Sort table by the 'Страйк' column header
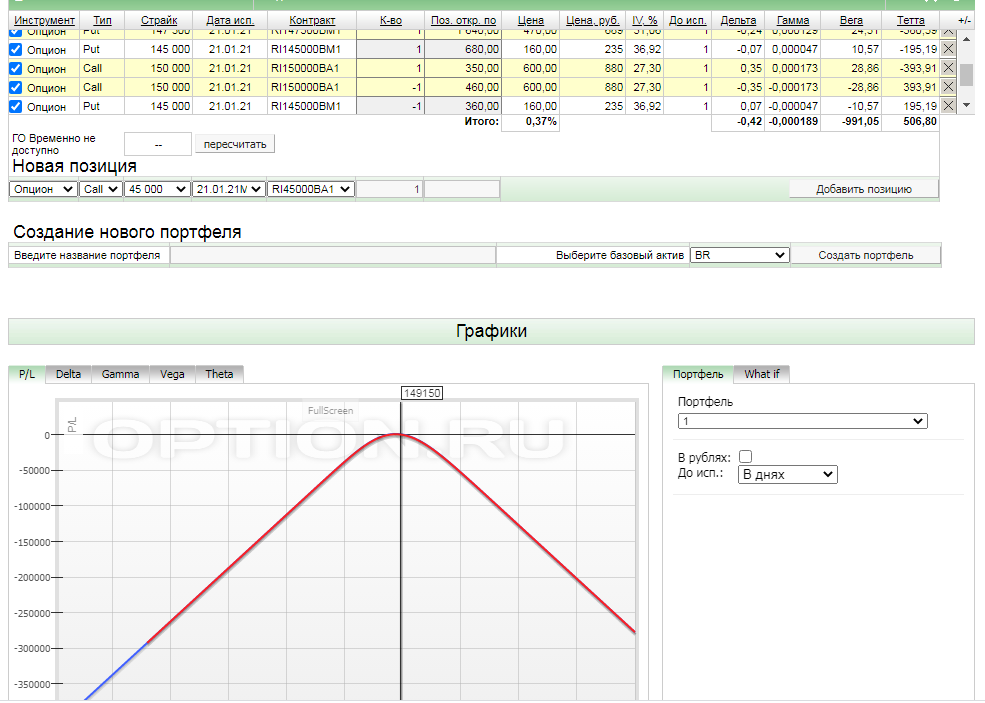 pyautogui.click(x=160, y=20)
